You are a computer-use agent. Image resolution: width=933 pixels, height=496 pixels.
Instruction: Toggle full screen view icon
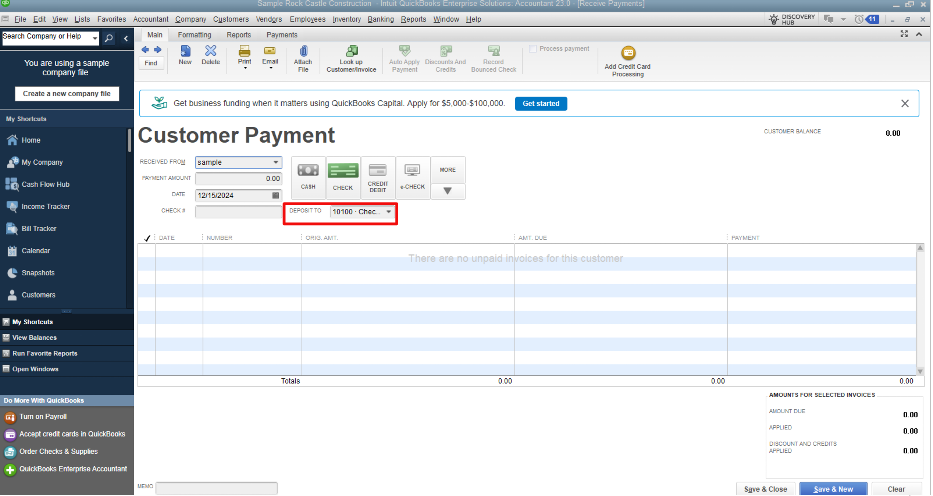(904, 34)
